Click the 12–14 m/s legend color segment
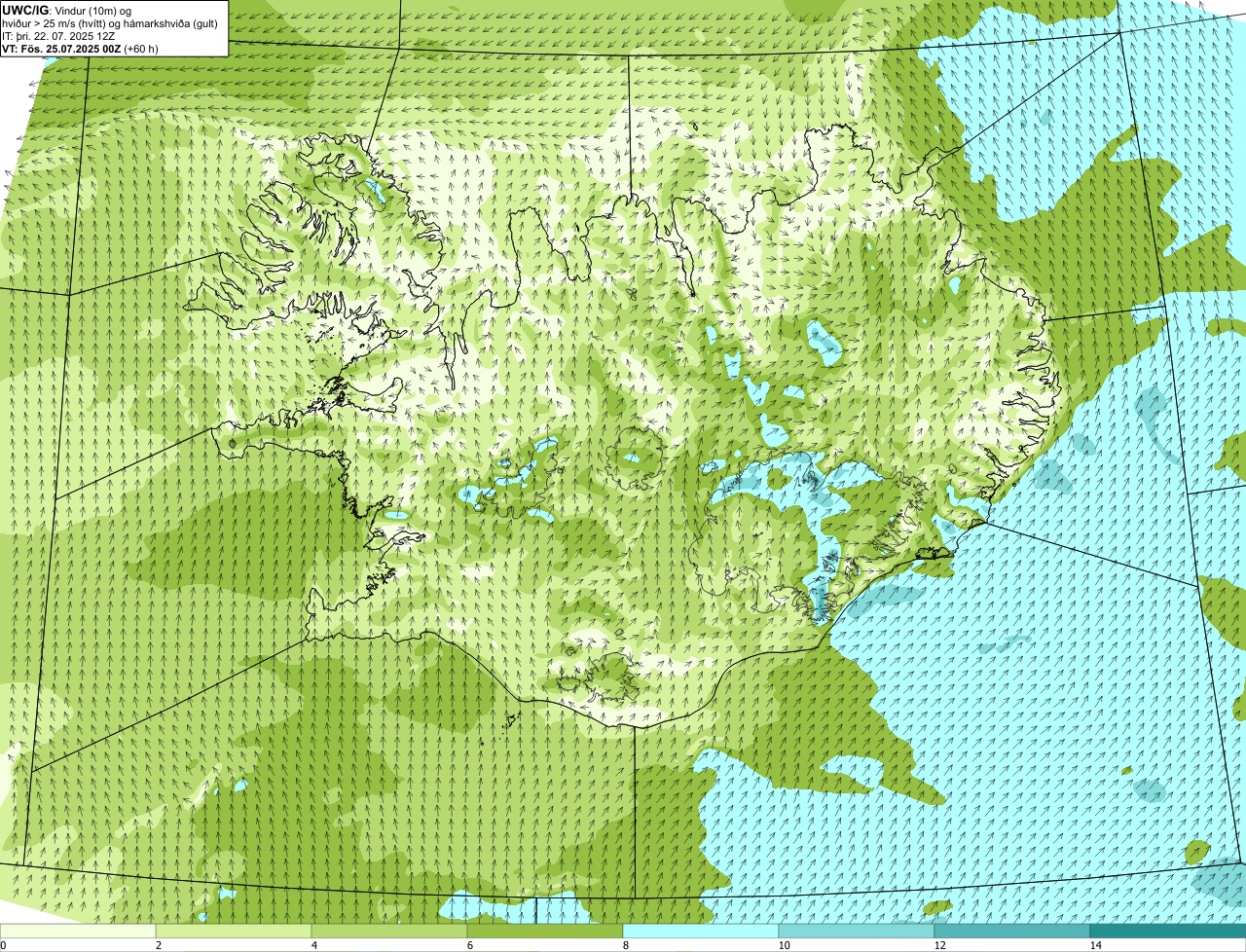 pyautogui.click(x=1012, y=931)
